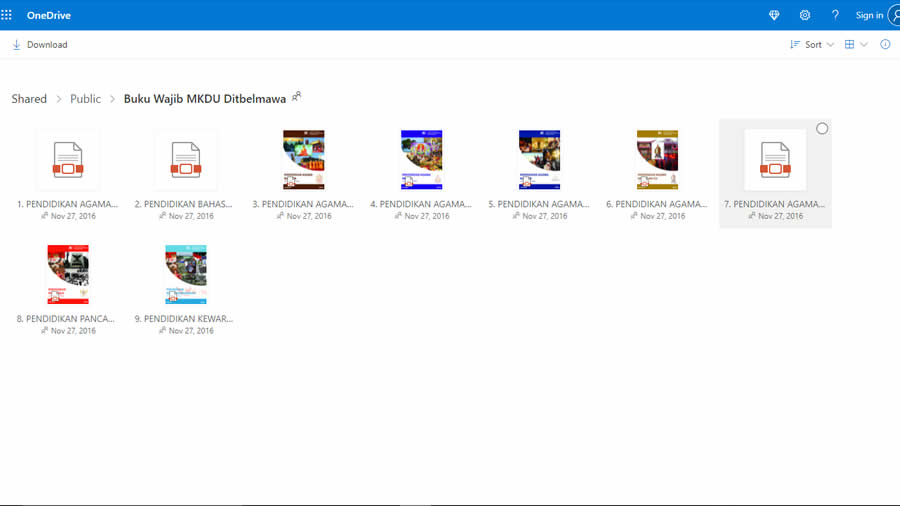Open 5. PENDIDIKAN AGAMA blue cover
This screenshot has height=506, width=900.
(x=540, y=160)
